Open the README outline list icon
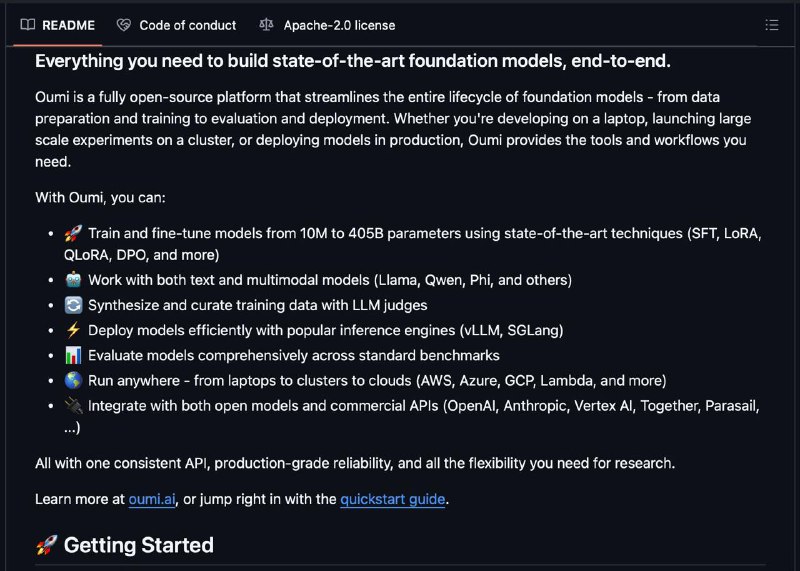 [x=771, y=25]
